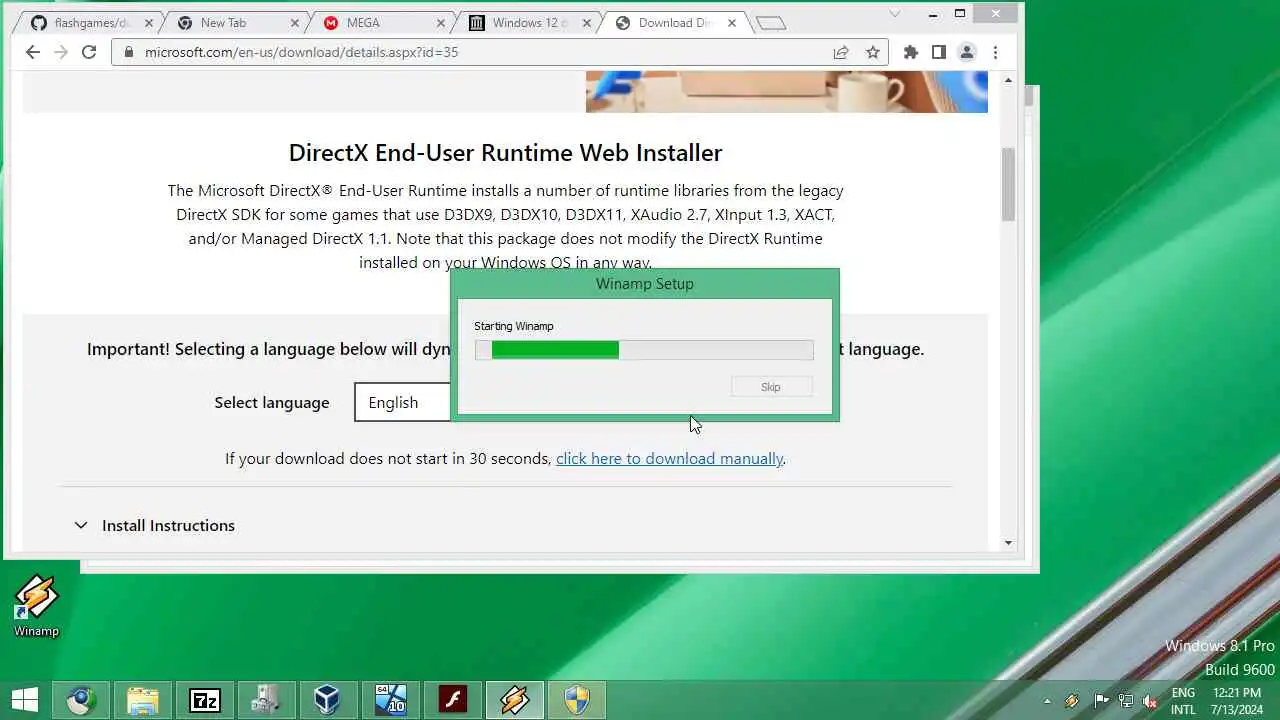Open the computer setup taskbar icon
Screen dimensions: 1280x720
[x=266, y=700]
